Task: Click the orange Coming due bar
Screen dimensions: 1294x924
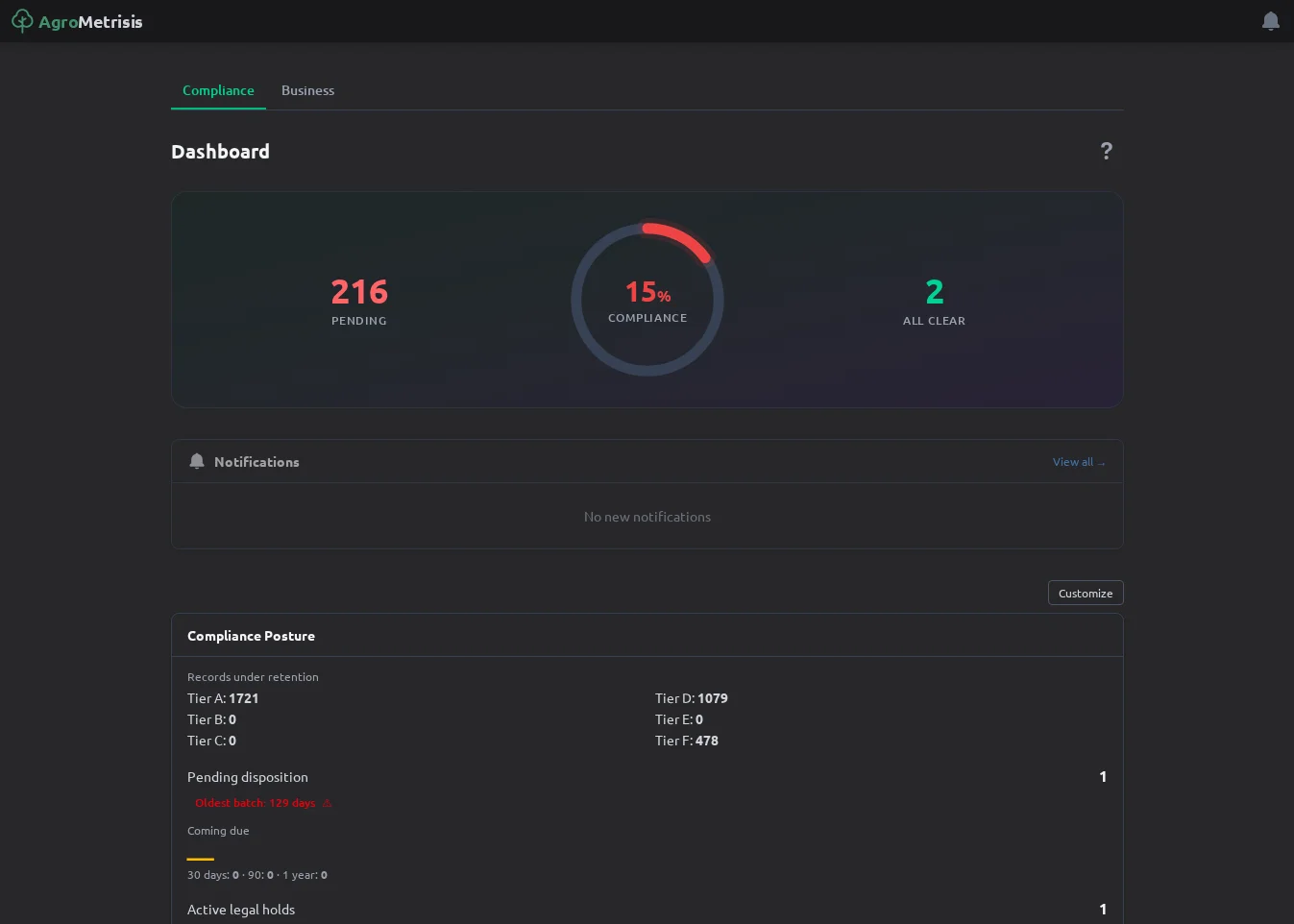Action: (200, 859)
